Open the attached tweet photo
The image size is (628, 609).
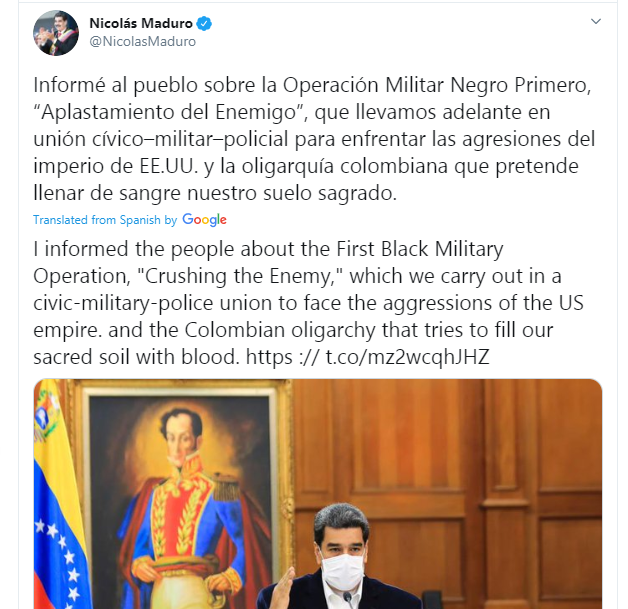click(318, 494)
